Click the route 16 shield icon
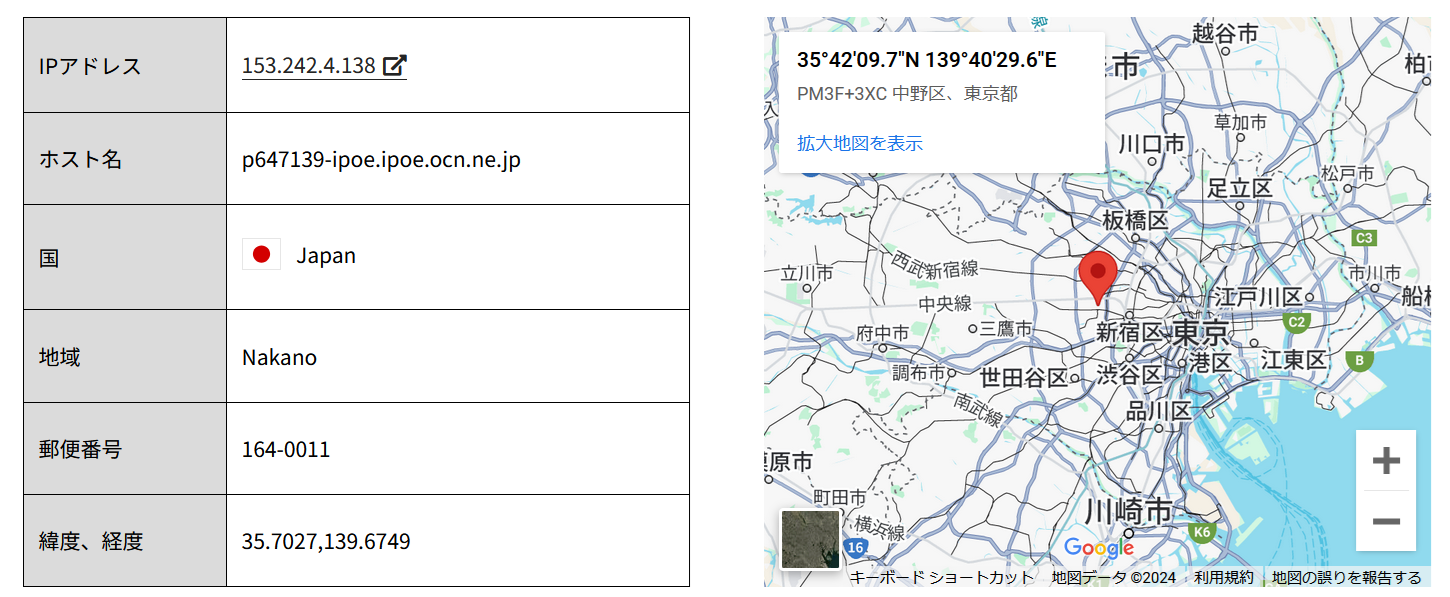This screenshot has height=597, width=1450. click(x=854, y=548)
